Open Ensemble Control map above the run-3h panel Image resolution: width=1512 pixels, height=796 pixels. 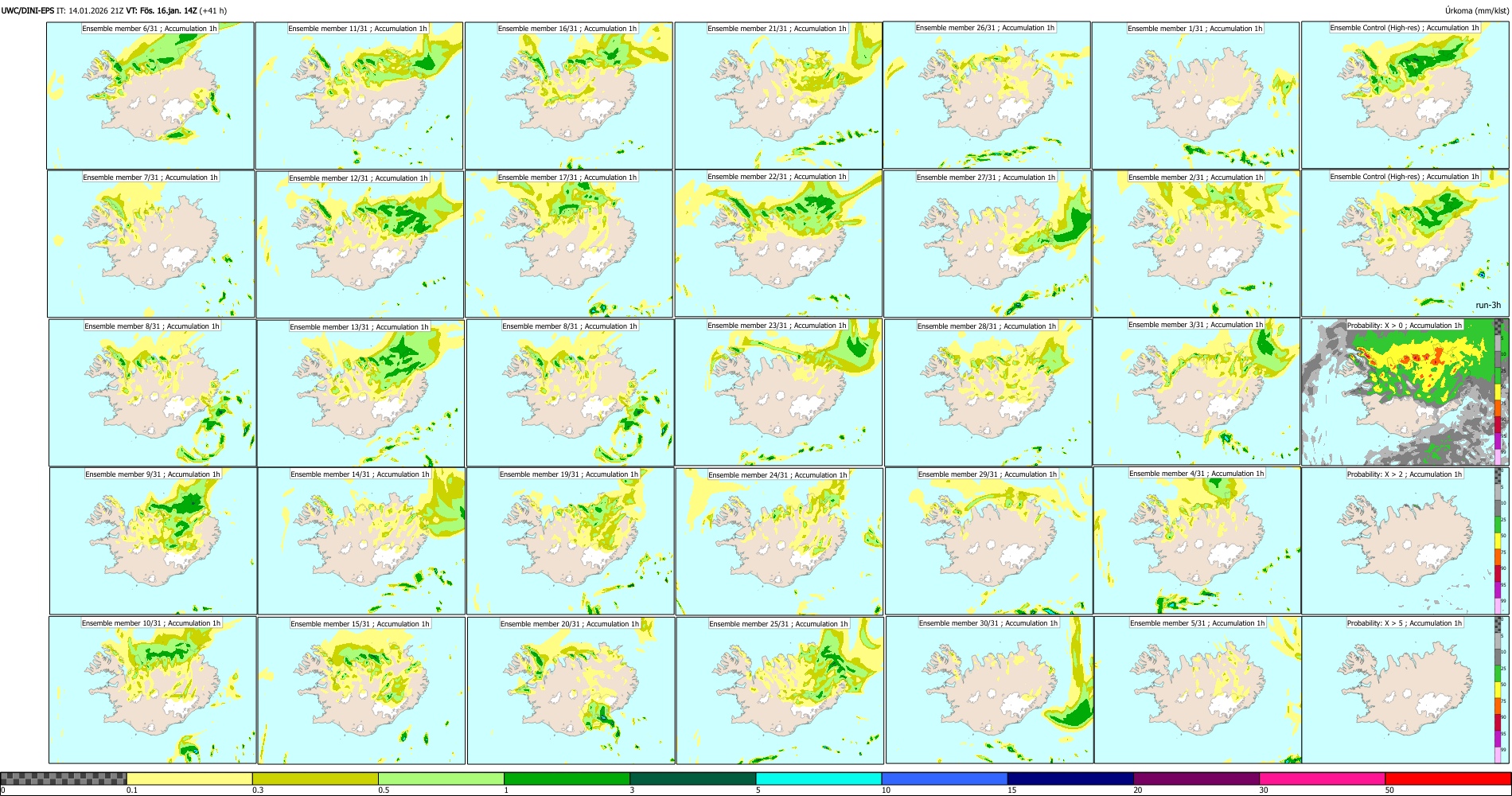(1405, 95)
